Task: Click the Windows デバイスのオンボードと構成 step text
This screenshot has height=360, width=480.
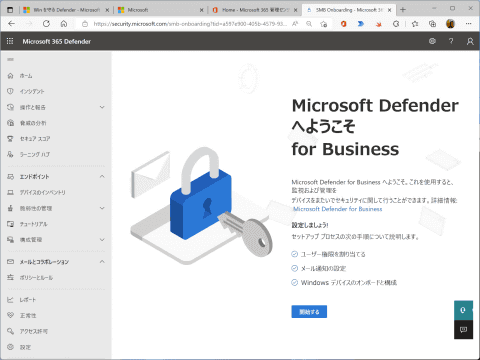Action: pos(349,283)
